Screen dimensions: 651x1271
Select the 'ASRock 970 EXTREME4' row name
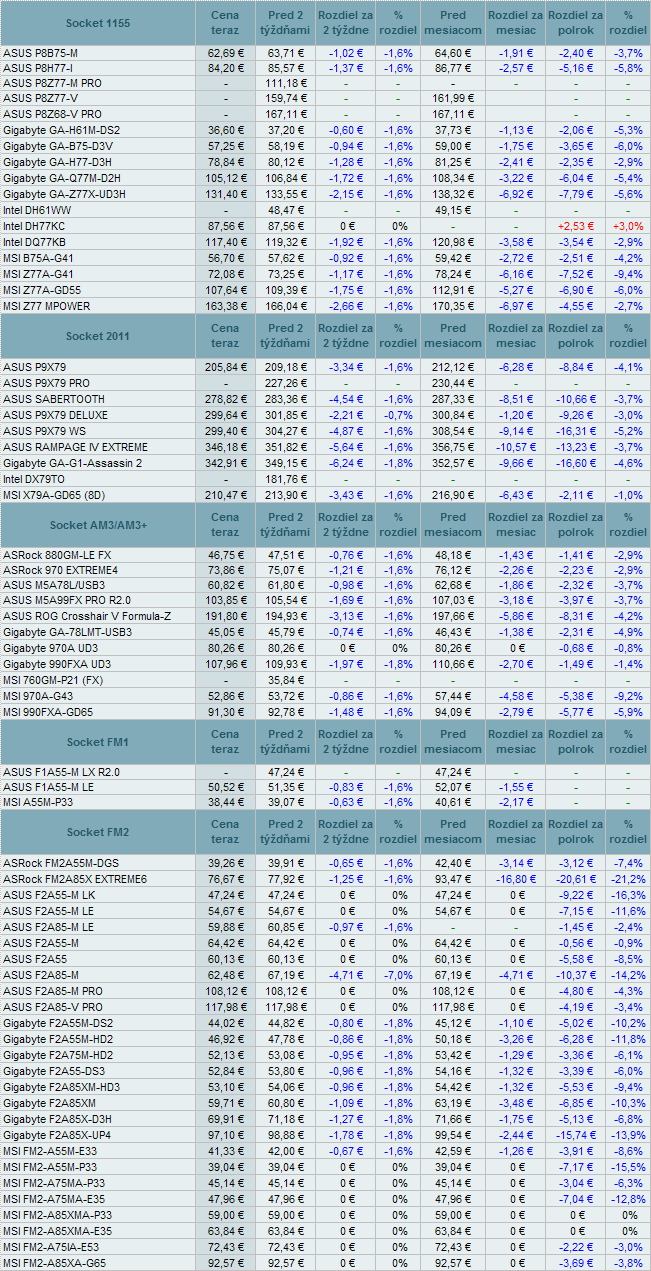coord(60,569)
